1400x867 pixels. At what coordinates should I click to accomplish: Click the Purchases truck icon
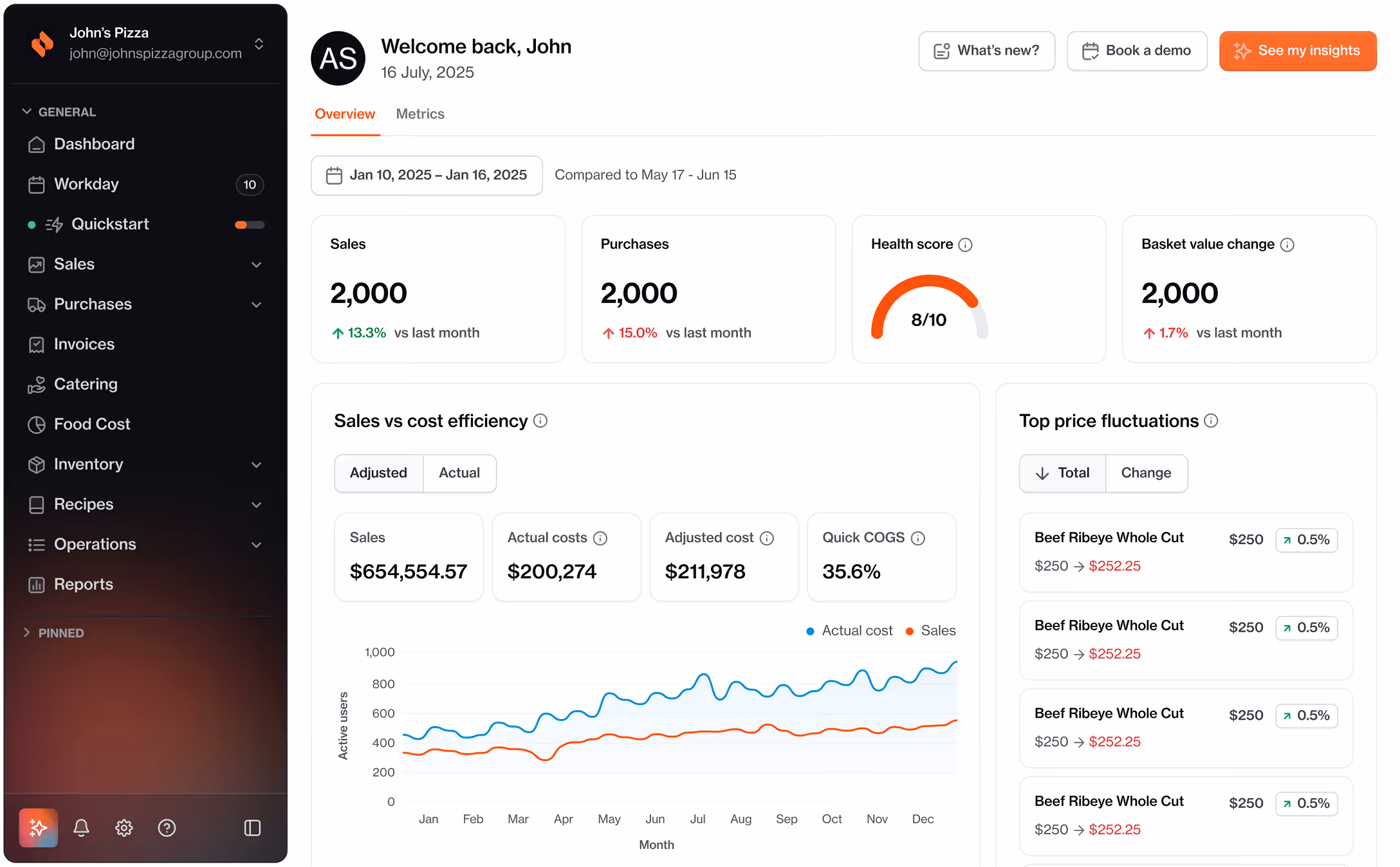coord(37,305)
